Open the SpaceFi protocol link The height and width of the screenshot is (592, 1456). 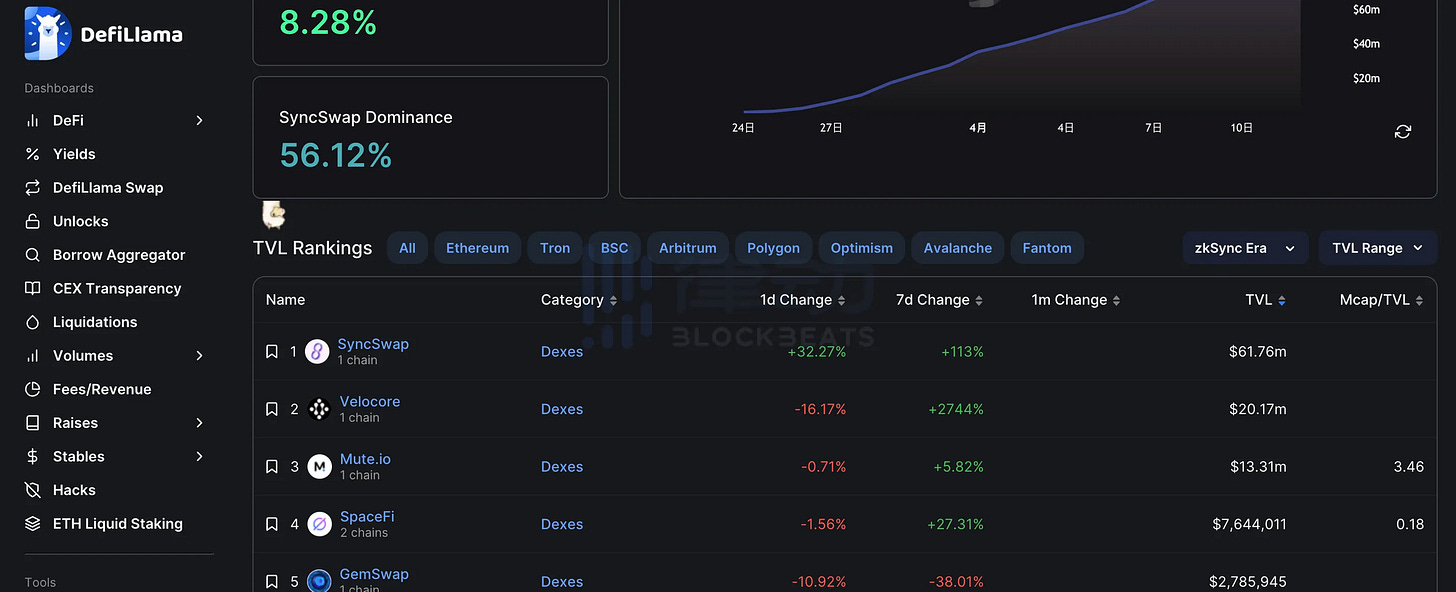367,517
